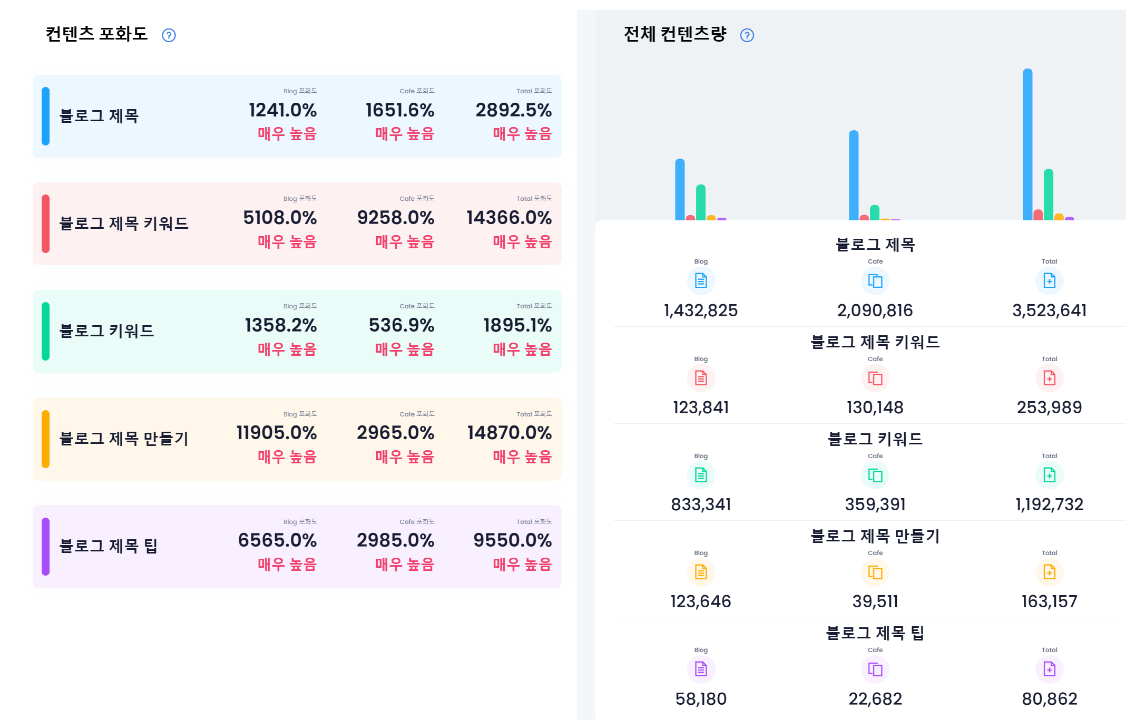Screen dimensions: 1135x720
Task: Click the 1,432,825 Blog count link
Action: (x=700, y=310)
